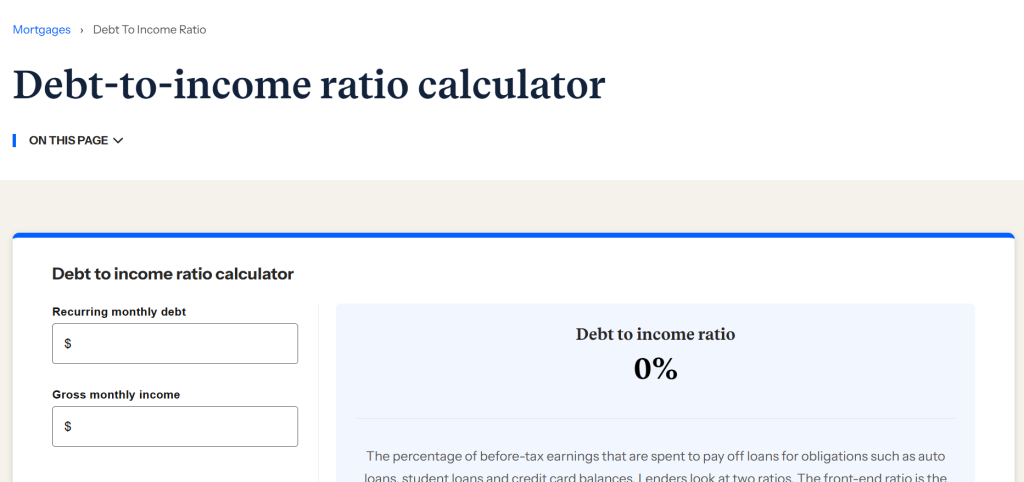The height and width of the screenshot is (482, 1024).
Task: Open the Mortgages breadcrumb link
Action: (x=42, y=29)
